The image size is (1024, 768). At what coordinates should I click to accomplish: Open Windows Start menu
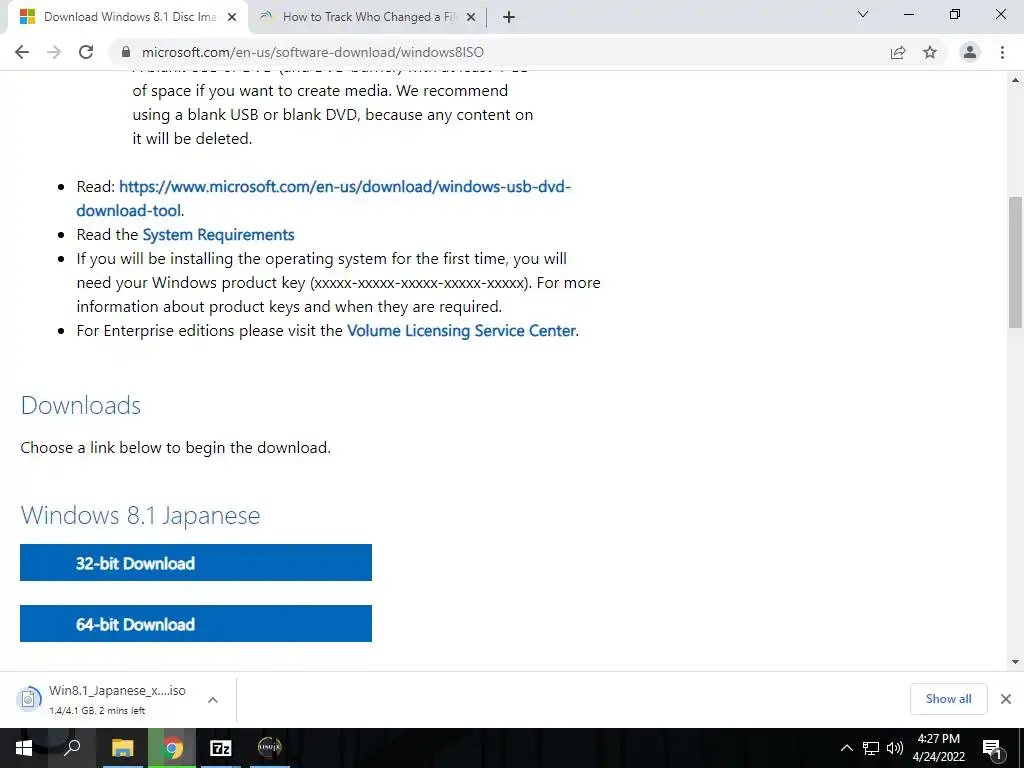click(24, 748)
